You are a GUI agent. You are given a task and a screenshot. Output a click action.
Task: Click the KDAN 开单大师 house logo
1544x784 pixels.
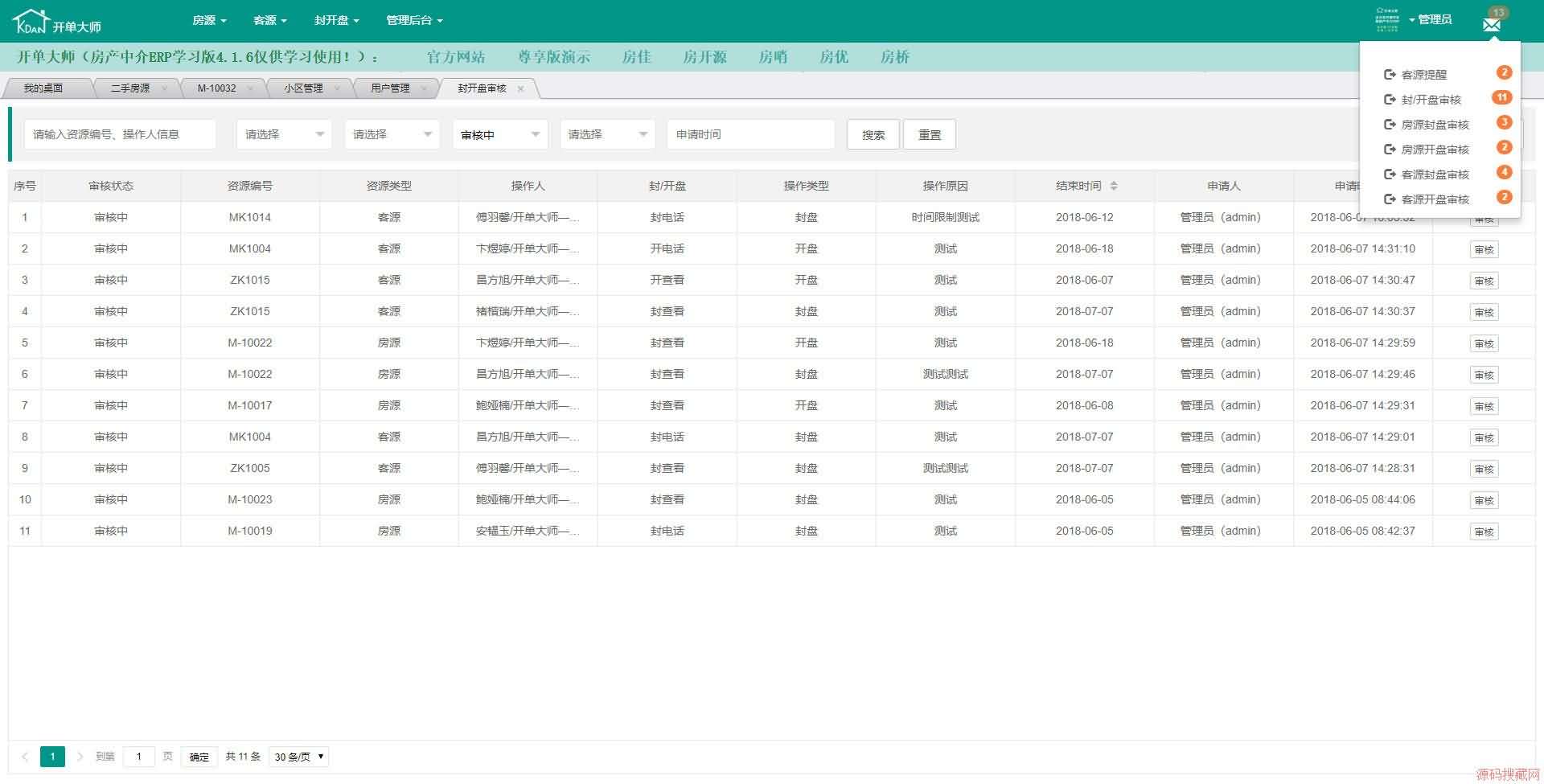(57, 22)
